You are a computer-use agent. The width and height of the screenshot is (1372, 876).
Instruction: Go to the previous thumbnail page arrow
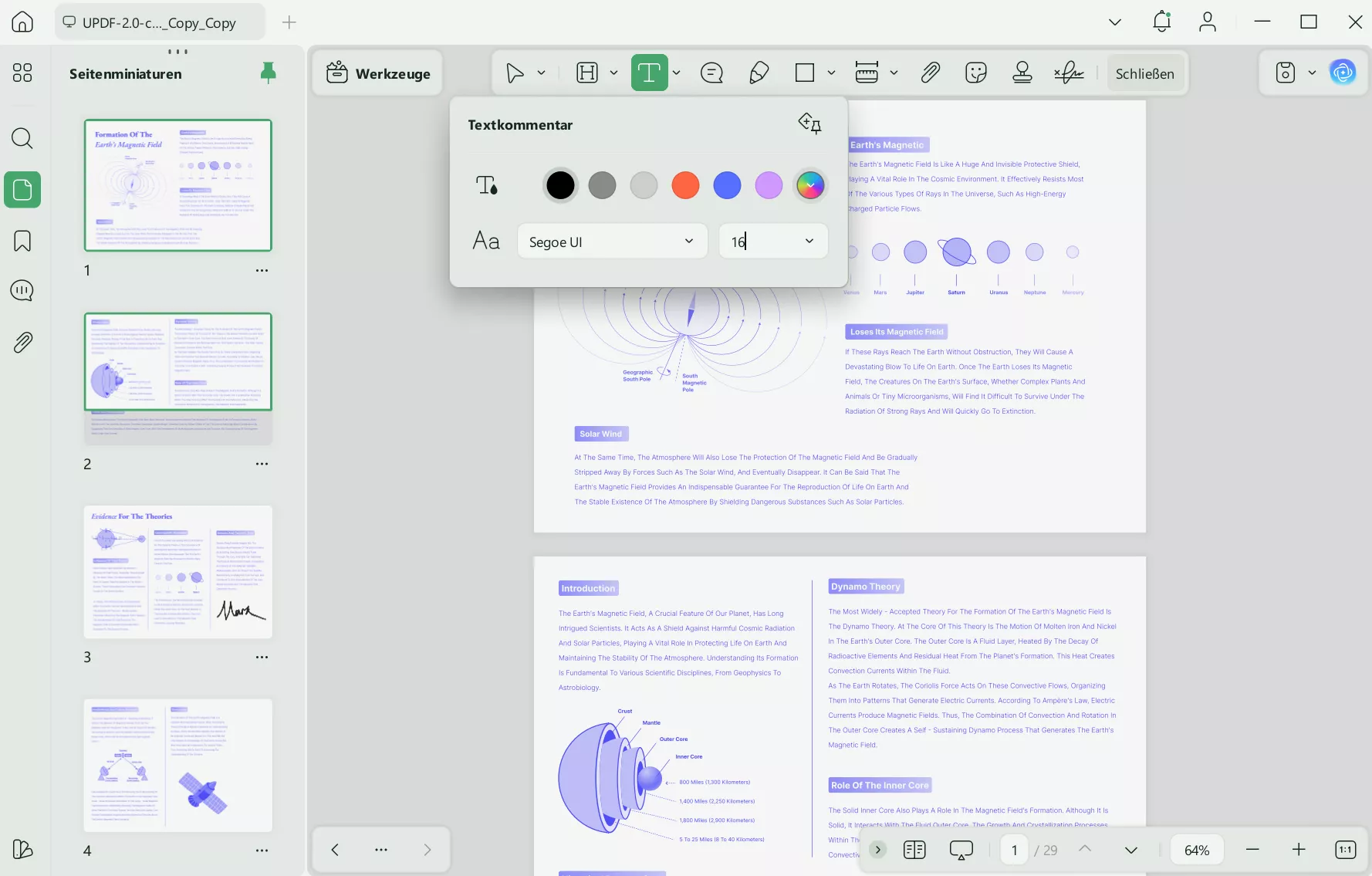click(335, 850)
